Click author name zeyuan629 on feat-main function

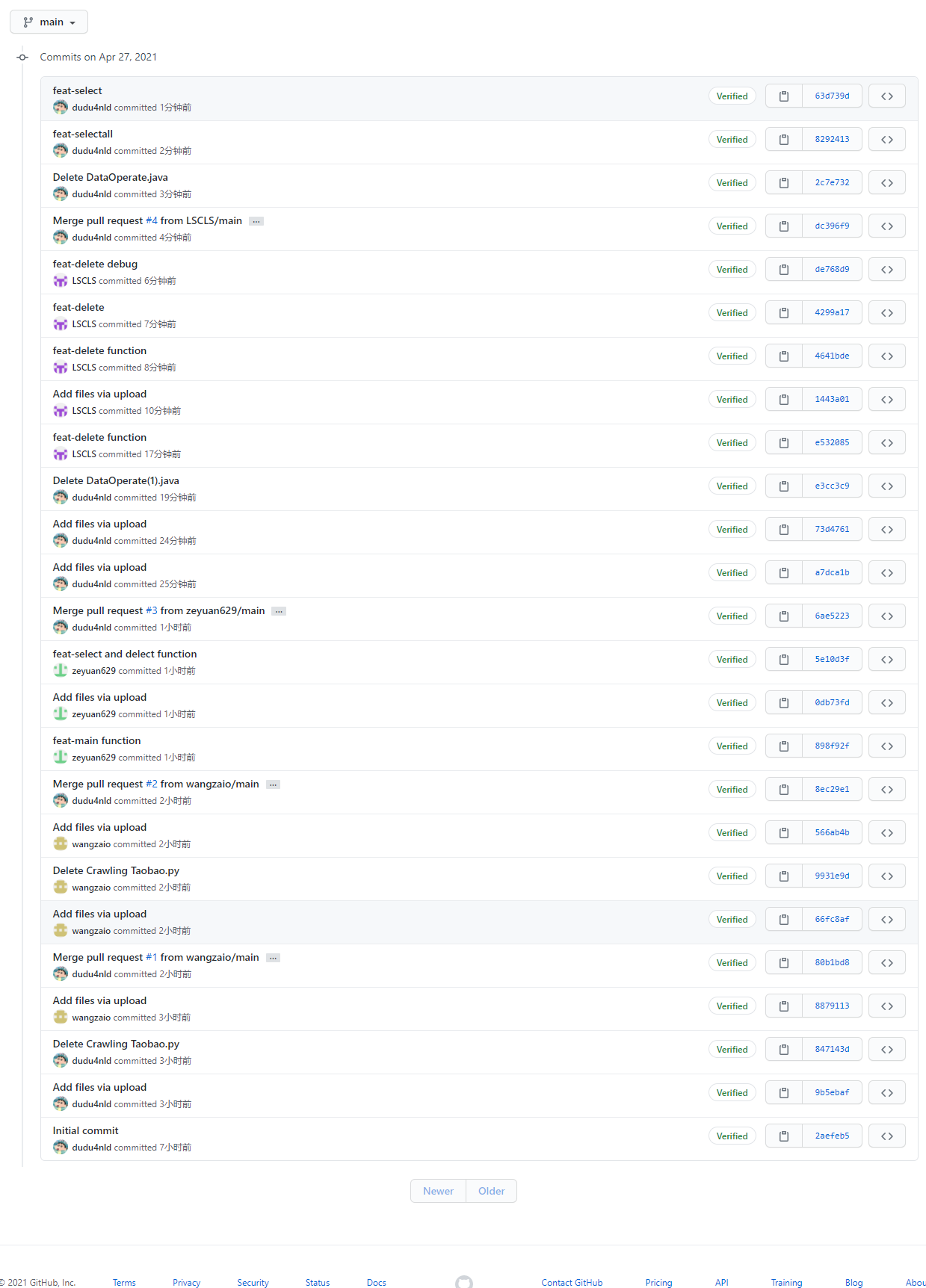(93, 758)
